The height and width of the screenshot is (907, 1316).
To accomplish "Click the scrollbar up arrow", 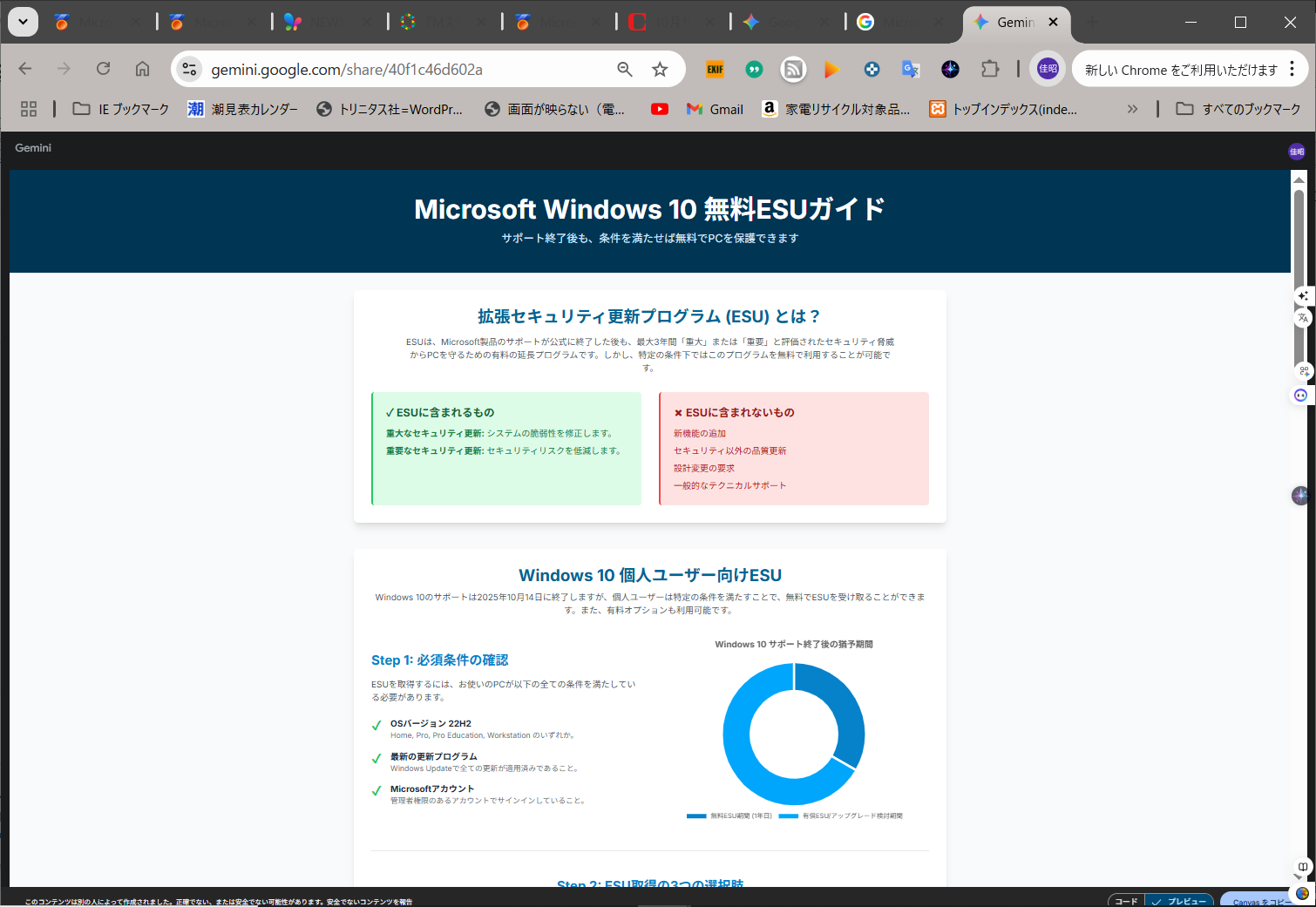I will click(x=1299, y=179).
